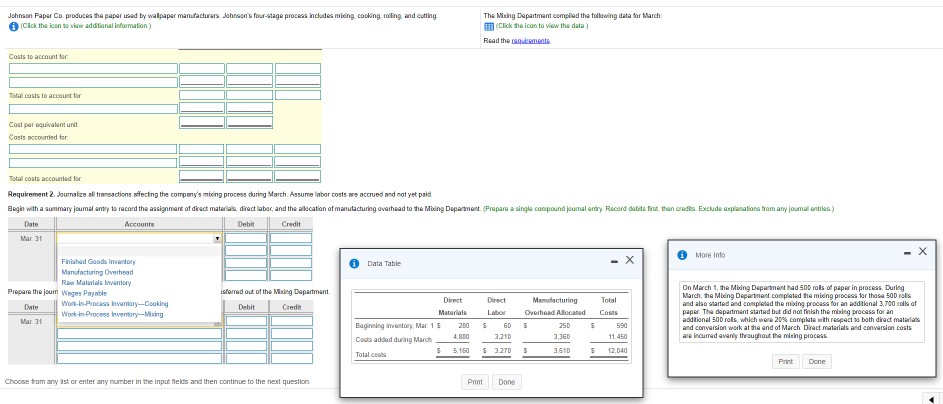943x404 pixels.
Task: Click Done in More Info dialog
Action: pyautogui.click(x=817, y=361)
